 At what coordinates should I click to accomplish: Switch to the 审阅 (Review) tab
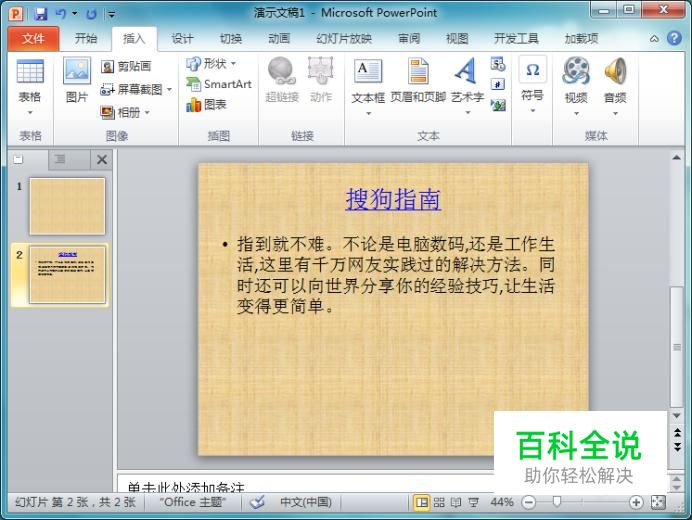(409, 38)
